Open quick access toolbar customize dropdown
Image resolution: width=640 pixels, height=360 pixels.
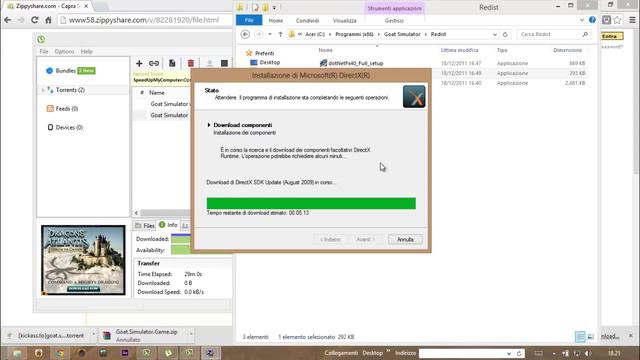[x=274, y=8]
